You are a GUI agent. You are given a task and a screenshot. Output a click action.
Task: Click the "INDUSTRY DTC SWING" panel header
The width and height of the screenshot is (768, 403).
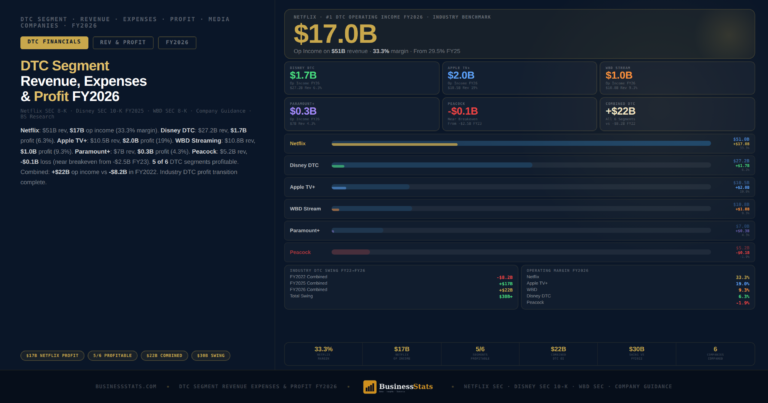tap(327, 270)
